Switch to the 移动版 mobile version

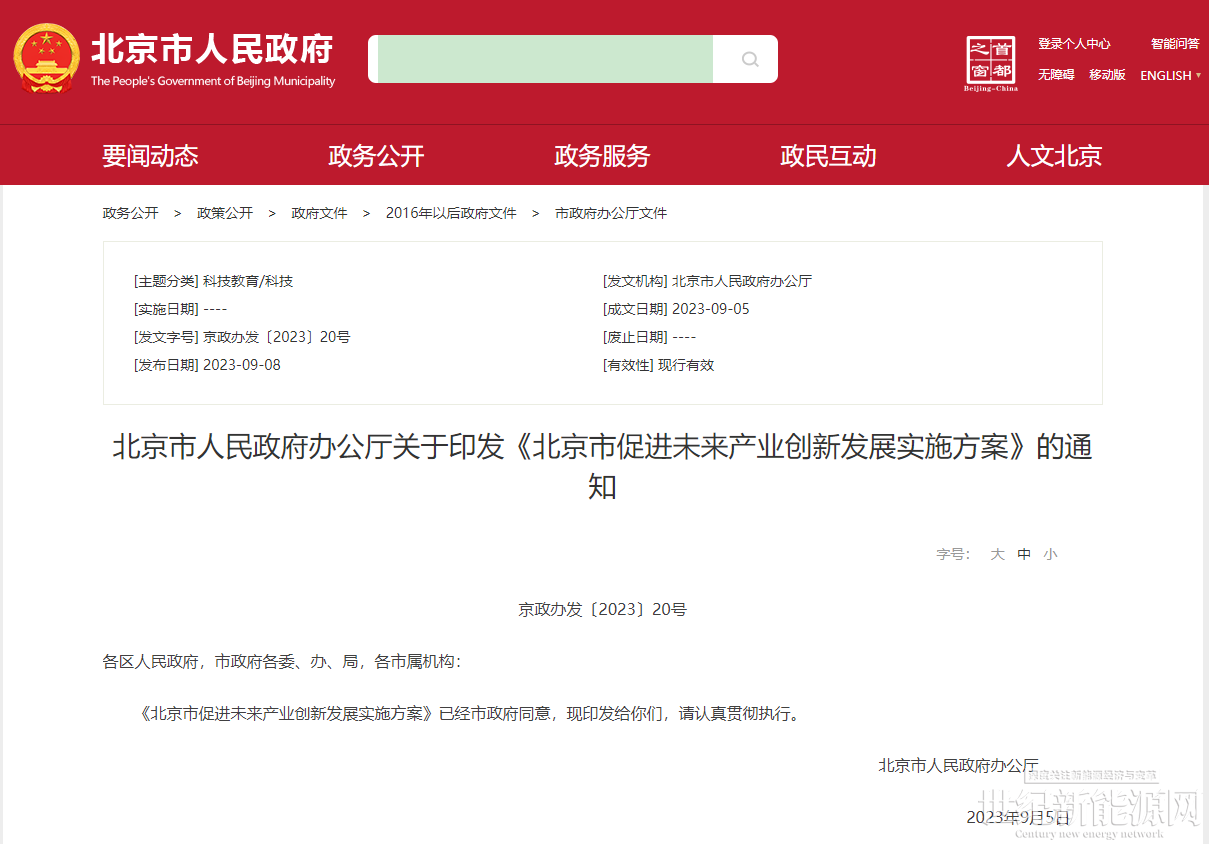[x=1107, y=75]
